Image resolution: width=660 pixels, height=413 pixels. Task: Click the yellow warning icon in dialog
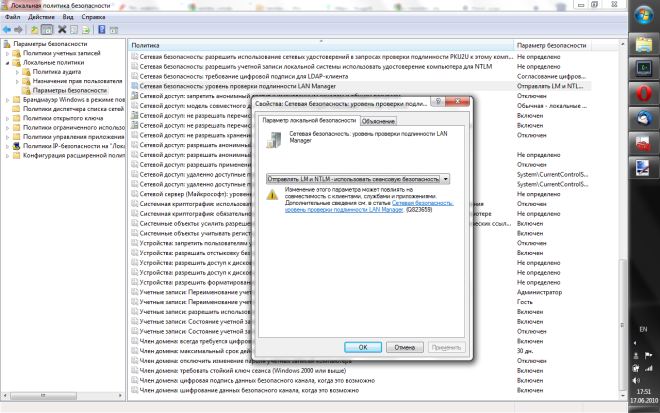pyautogui.click(x=272, y=195)
